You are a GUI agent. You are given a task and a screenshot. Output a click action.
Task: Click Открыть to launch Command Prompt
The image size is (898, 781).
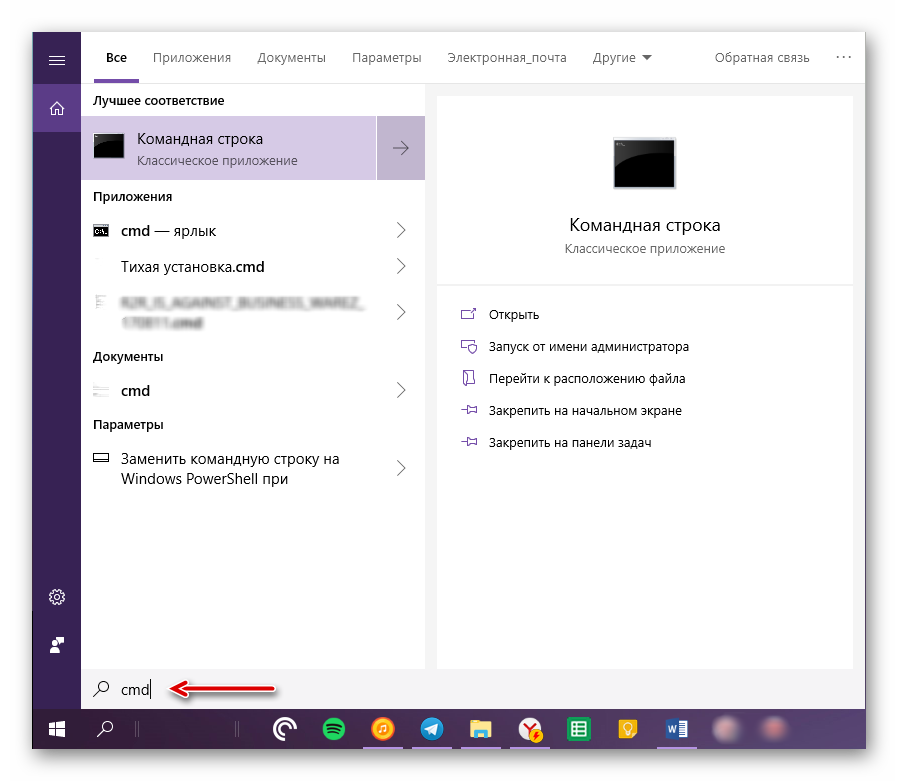(514, 315)
